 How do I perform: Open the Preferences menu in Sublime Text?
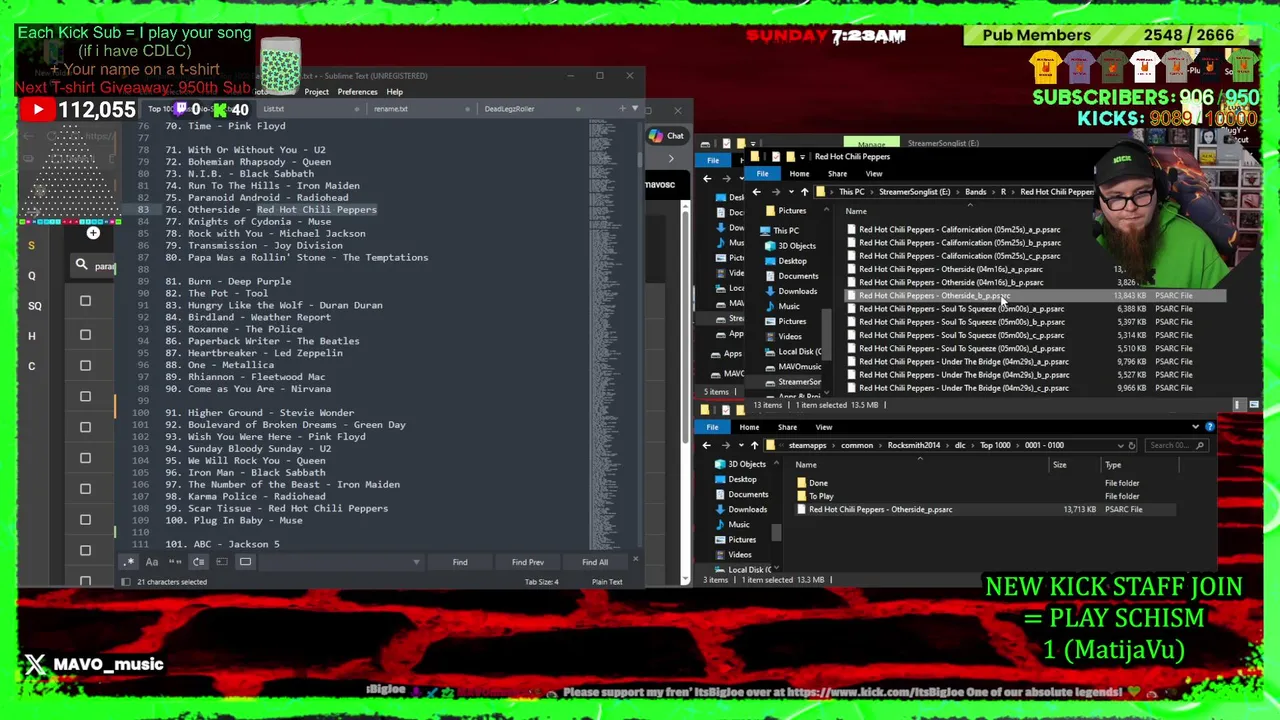357,92
